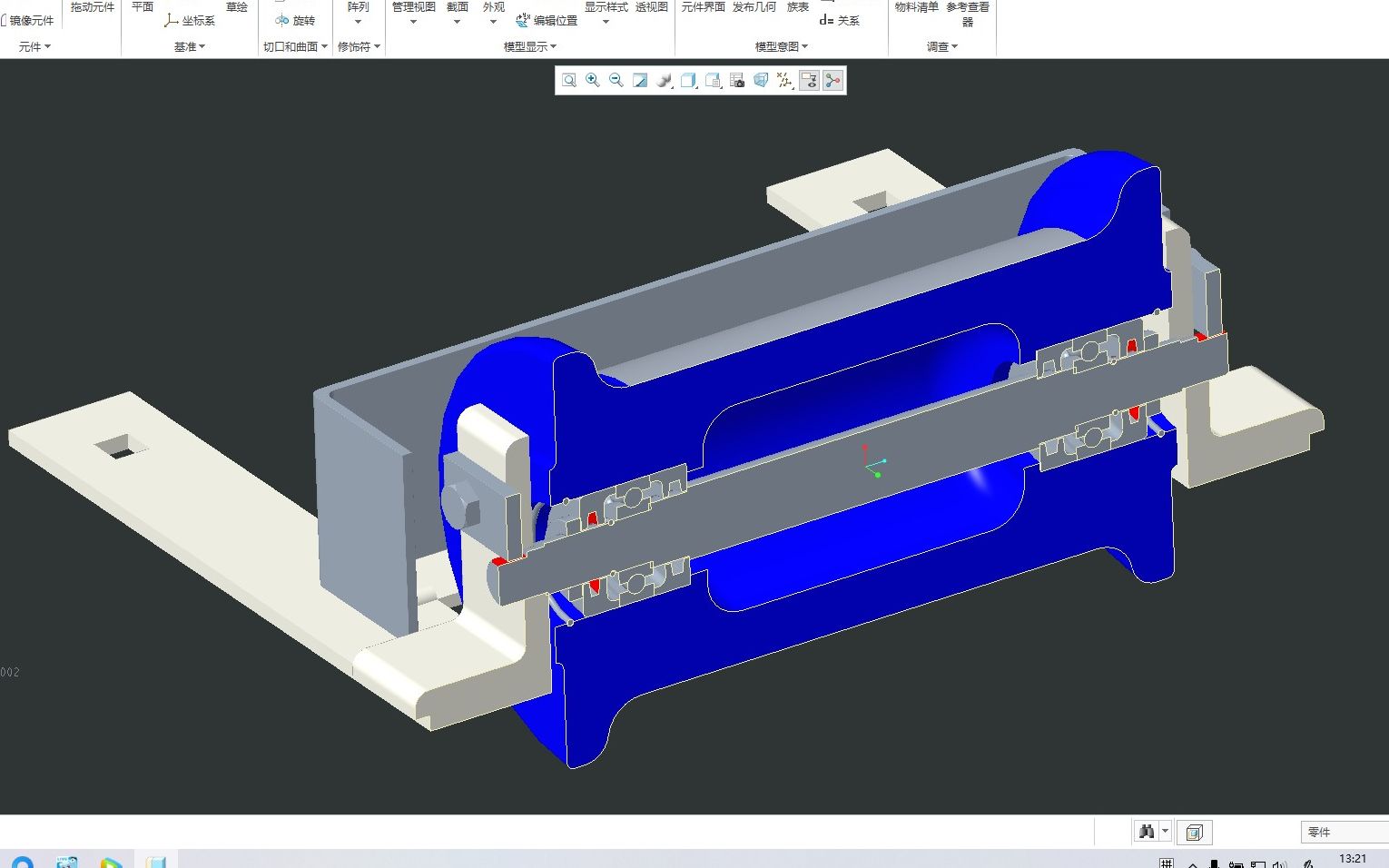
Task: Expand the 模型意图 ribbon group
Action: [782, 46]
